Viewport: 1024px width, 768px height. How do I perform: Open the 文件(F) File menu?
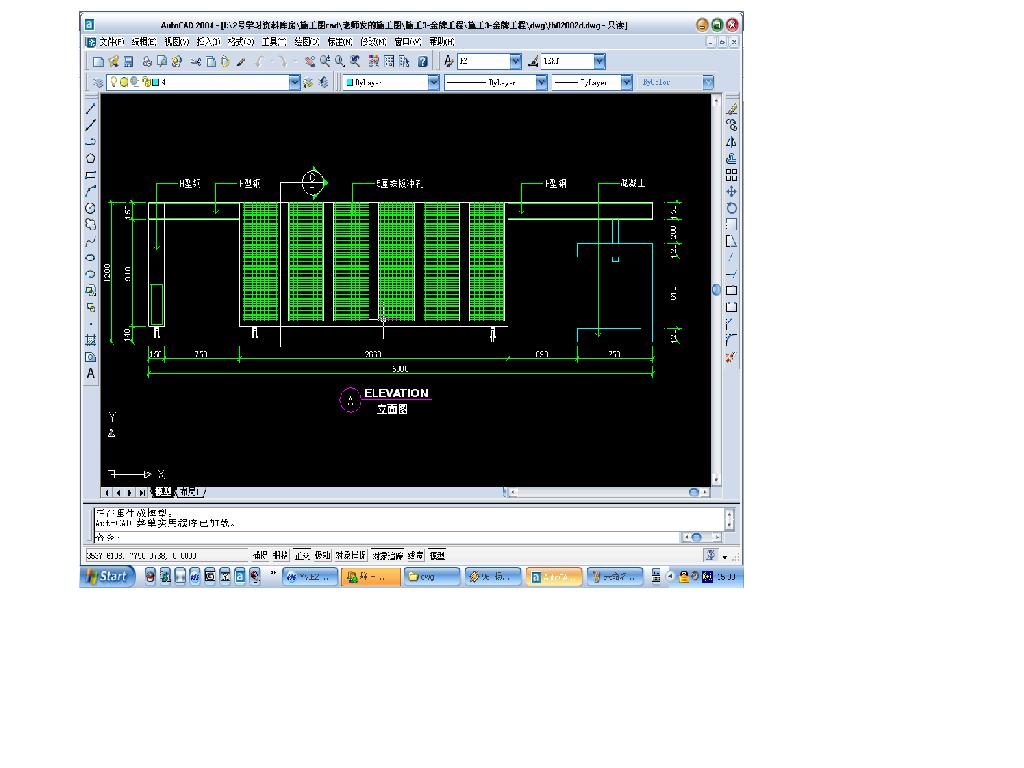pyautogui.click(x=111, y=42)
